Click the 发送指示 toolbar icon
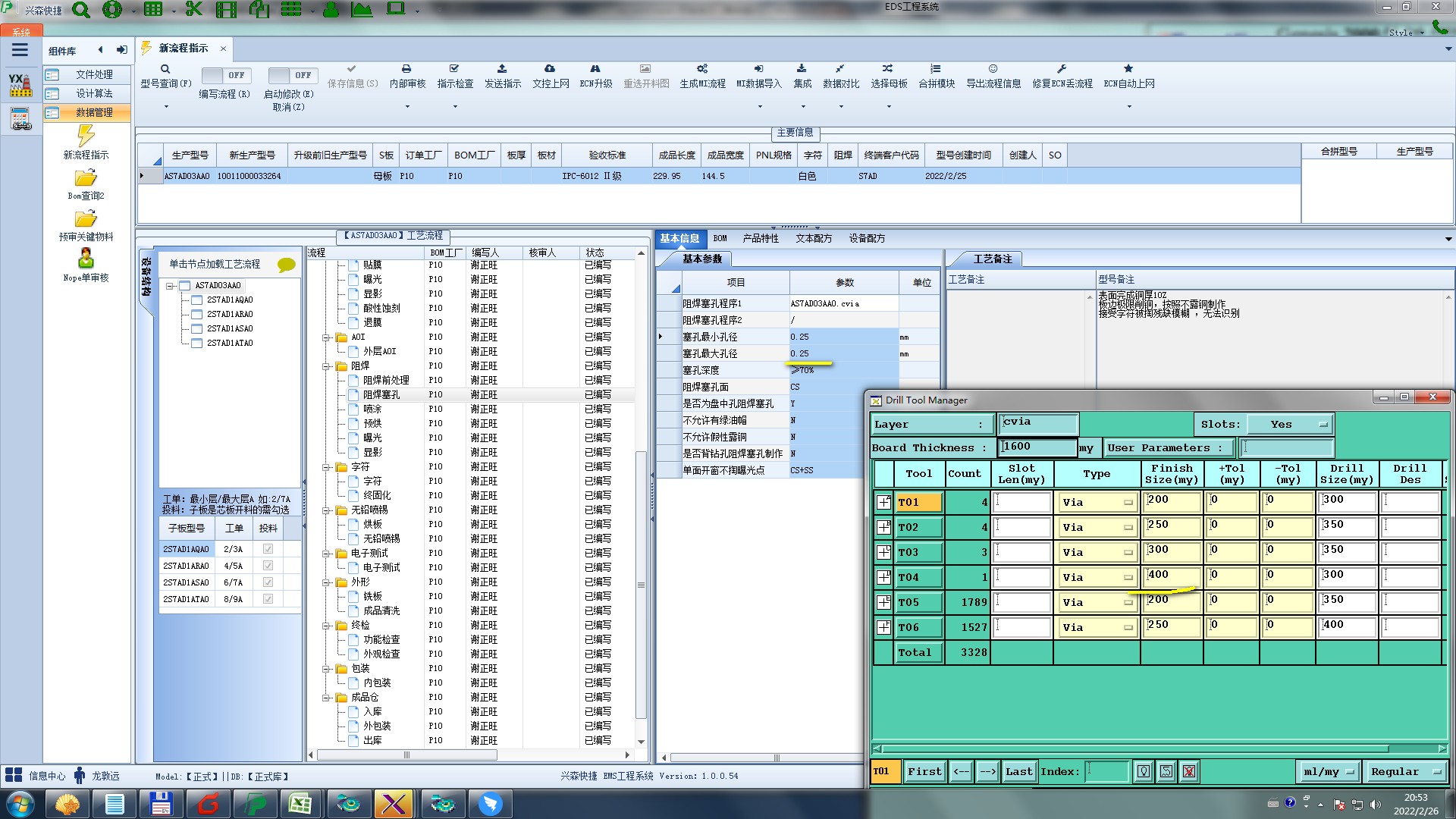Image resolution: width=1456 pixels, height=819 pixels. click(x=502, y=69)
